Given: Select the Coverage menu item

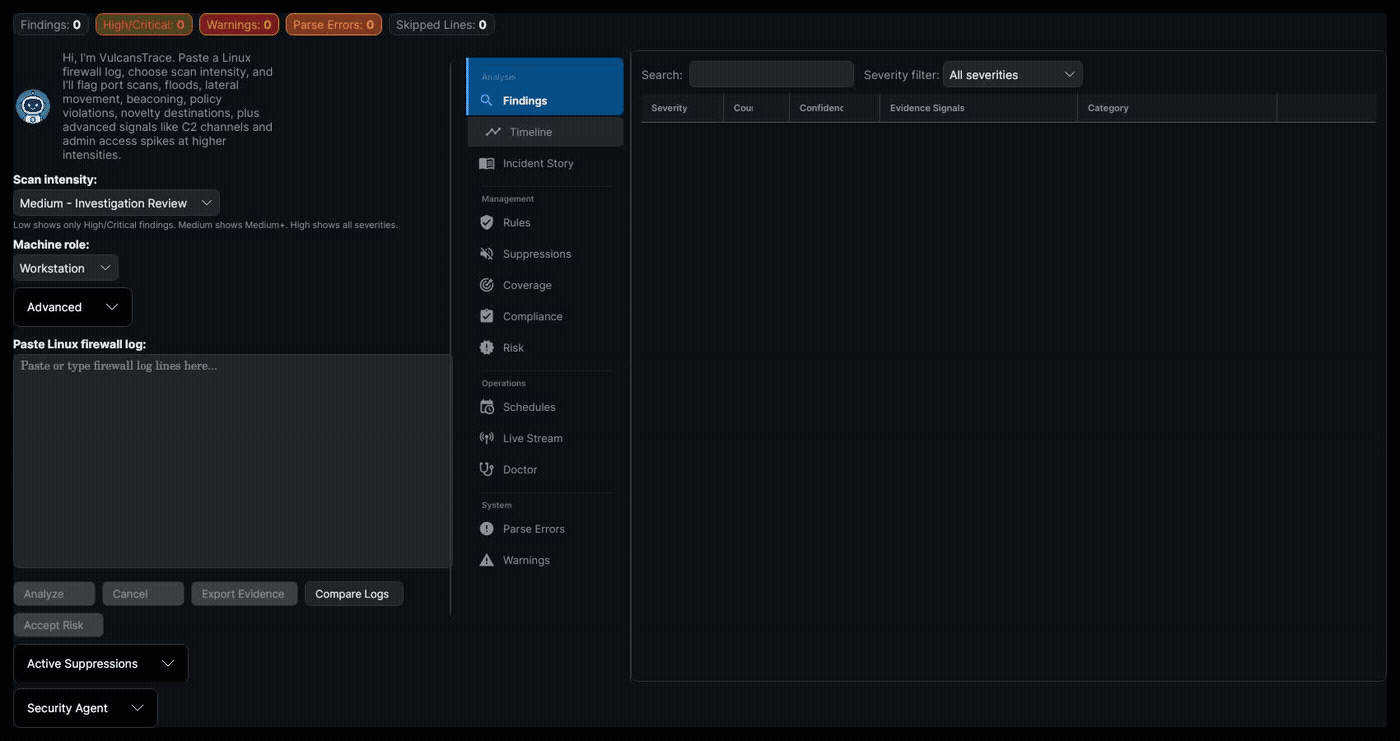Looking at the screenshot, I should [545, 285].
